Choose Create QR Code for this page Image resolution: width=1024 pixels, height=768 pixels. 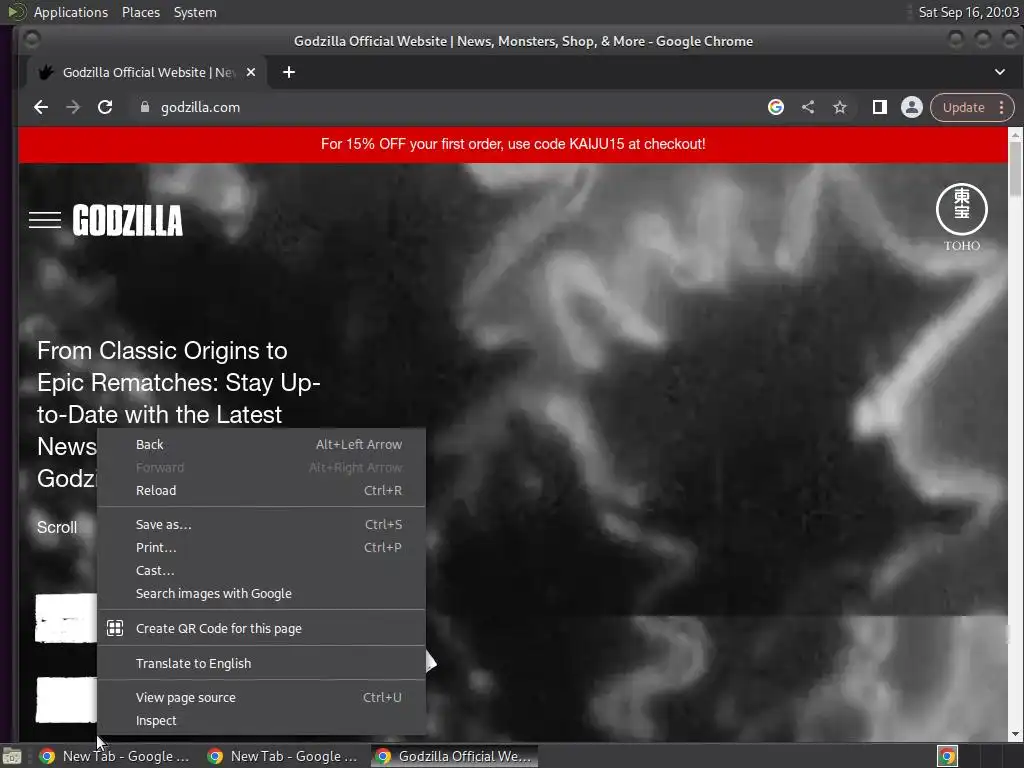(x=261, y=628)
